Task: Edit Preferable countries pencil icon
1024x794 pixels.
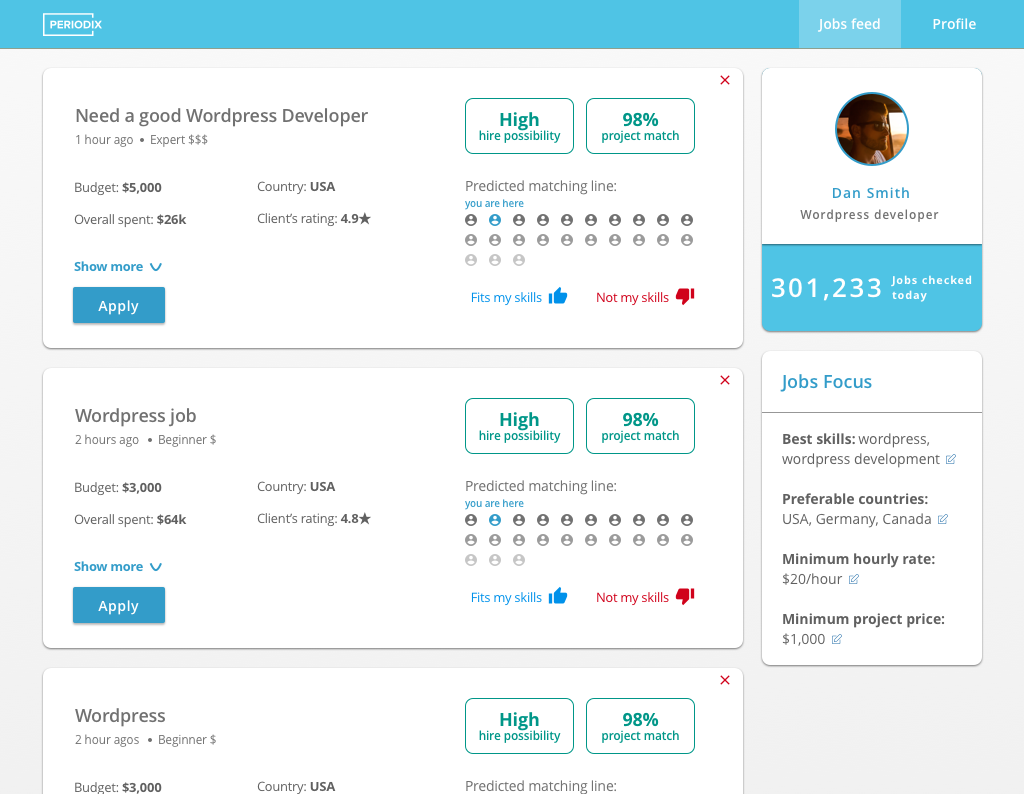Action: 942,519
